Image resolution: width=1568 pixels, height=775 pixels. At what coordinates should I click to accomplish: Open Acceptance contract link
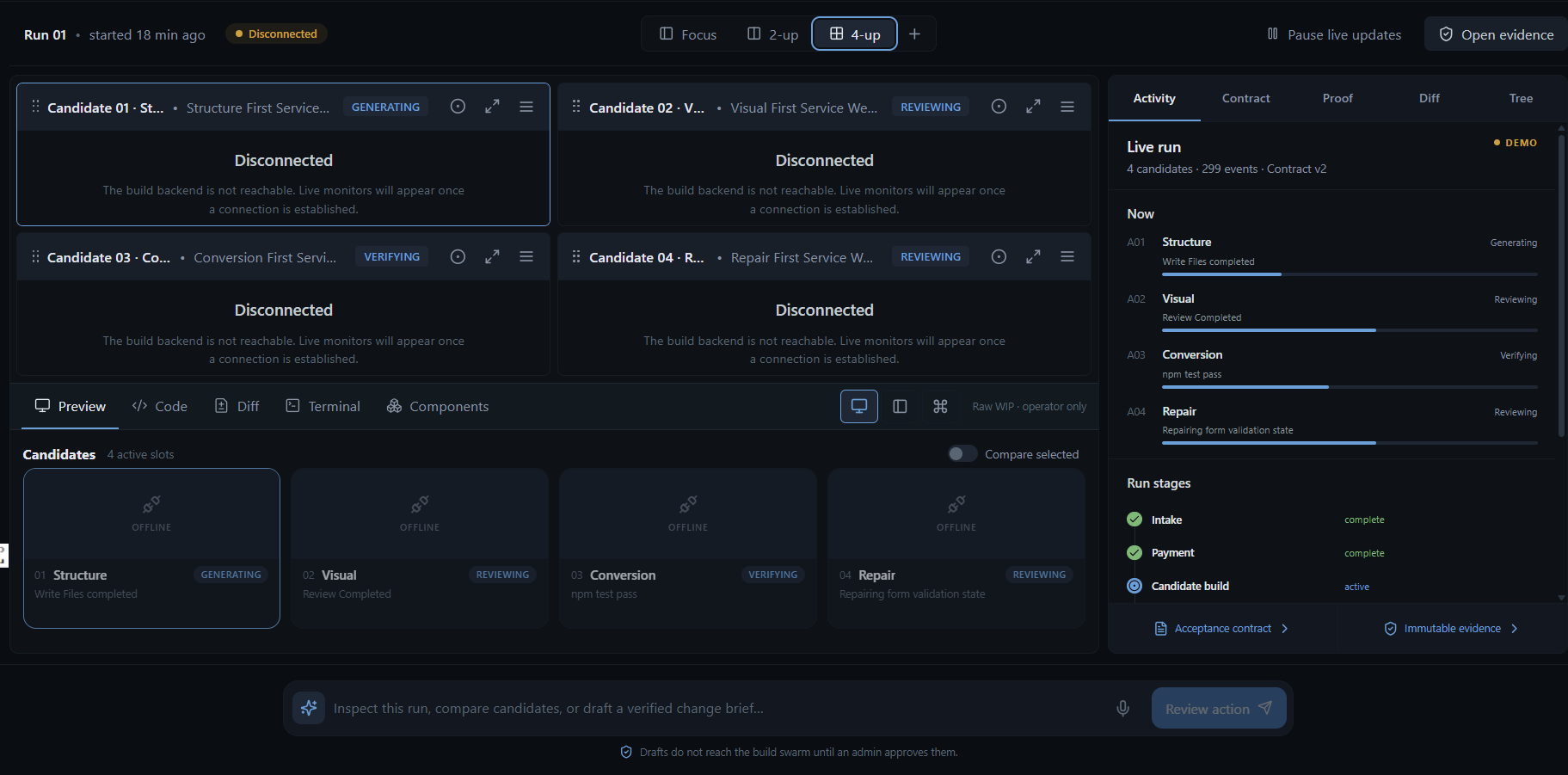[1221, 629]
